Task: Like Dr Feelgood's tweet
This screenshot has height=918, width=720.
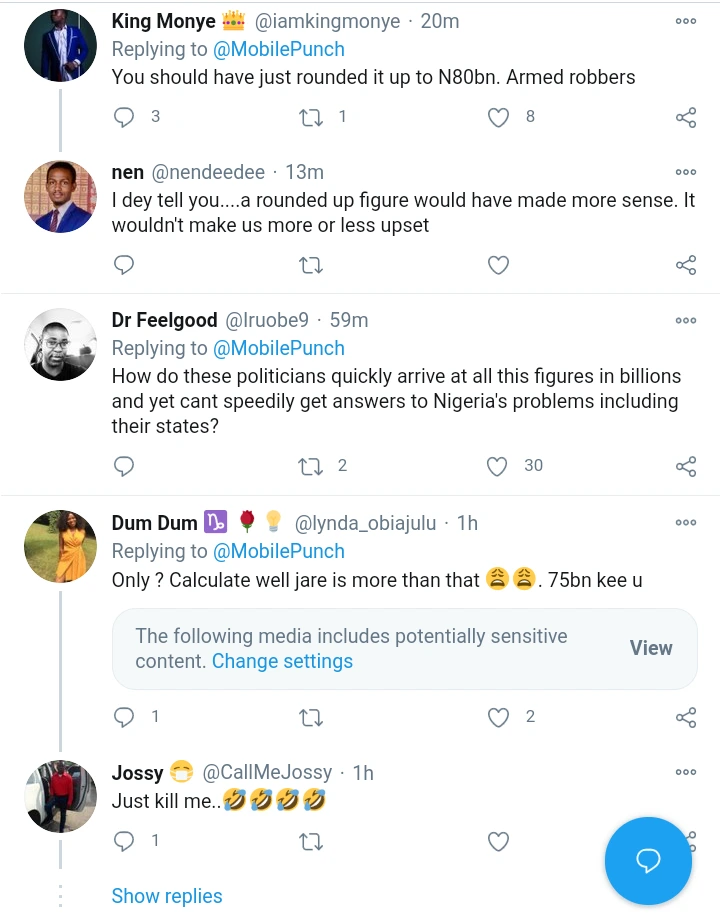Action: (498, 466)
